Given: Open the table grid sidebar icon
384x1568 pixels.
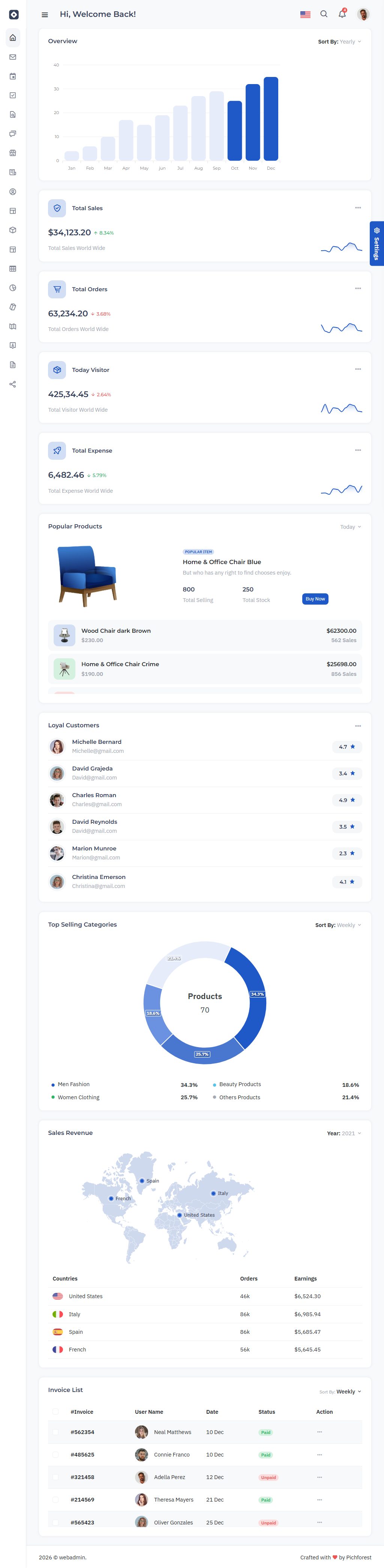Looking at the screenshot, I should (x=13, y=268).
